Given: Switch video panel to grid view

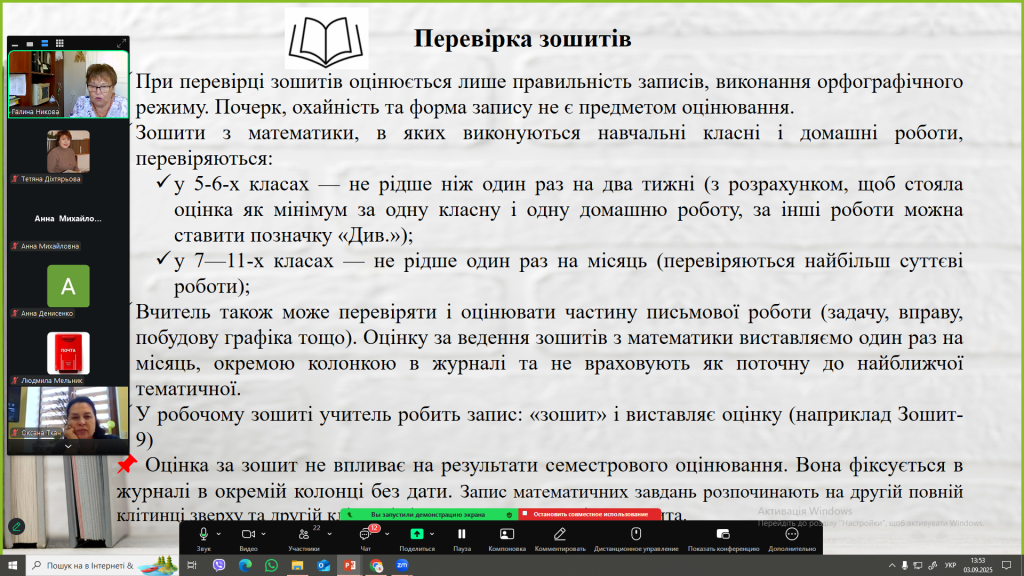Looking at the screenshot, I should pyautogui.click(x=59, y=44).
